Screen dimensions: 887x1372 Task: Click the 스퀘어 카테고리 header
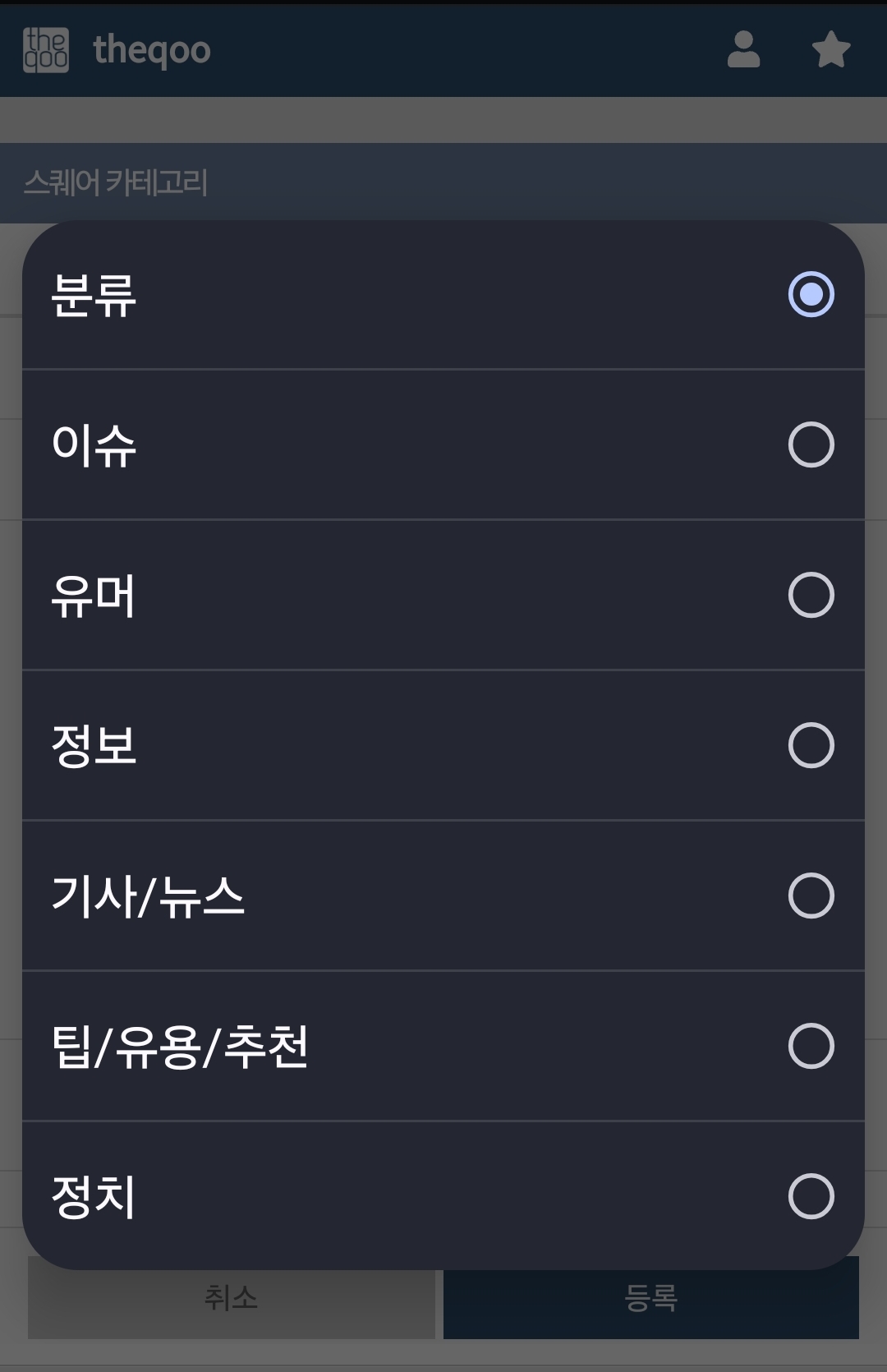pos(115,182)
